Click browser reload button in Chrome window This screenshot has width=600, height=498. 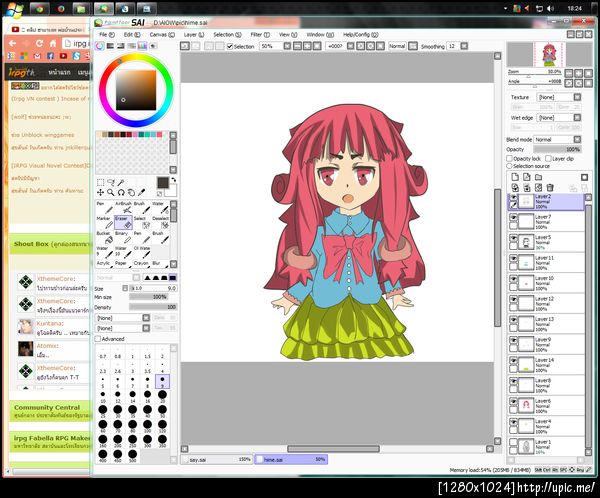point(39,43)
